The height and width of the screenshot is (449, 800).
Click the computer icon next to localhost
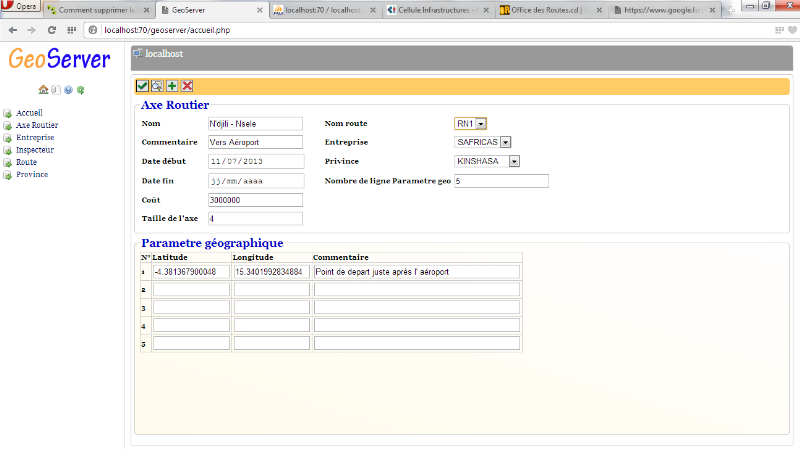tap(138, 54)
